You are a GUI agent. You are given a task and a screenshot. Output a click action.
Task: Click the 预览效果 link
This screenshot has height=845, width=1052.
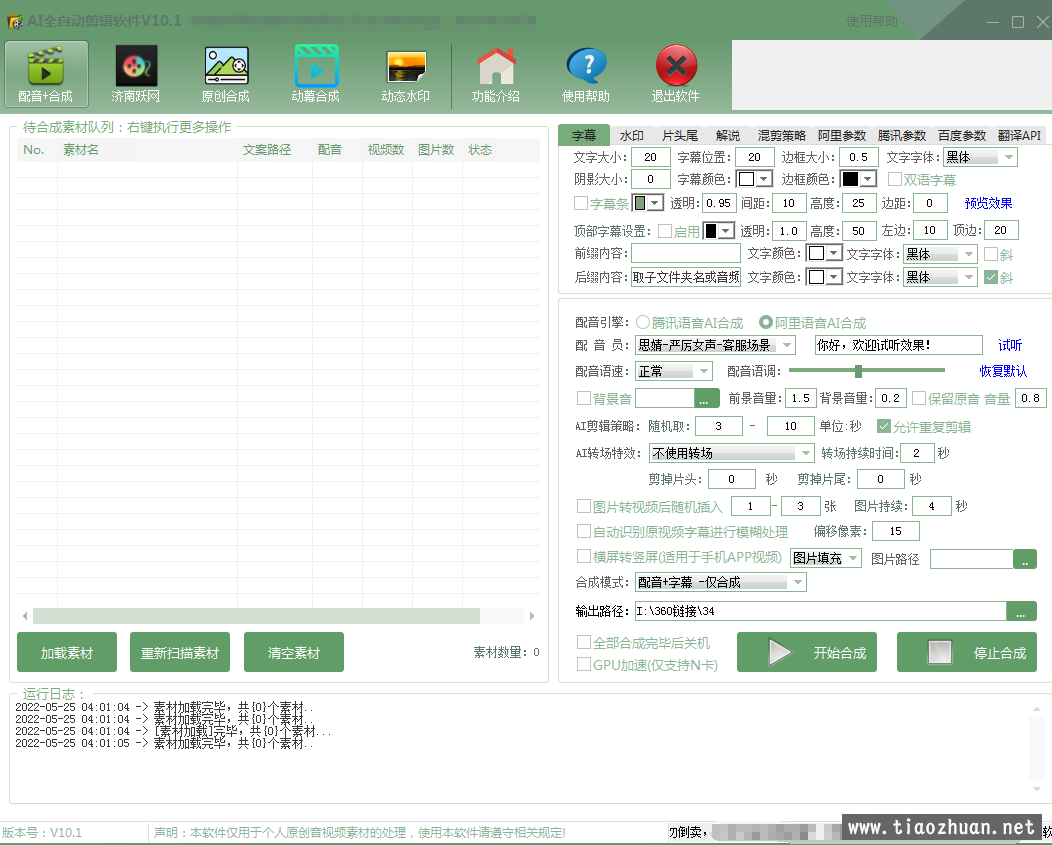pyautogui.click(x=988, y=203)
